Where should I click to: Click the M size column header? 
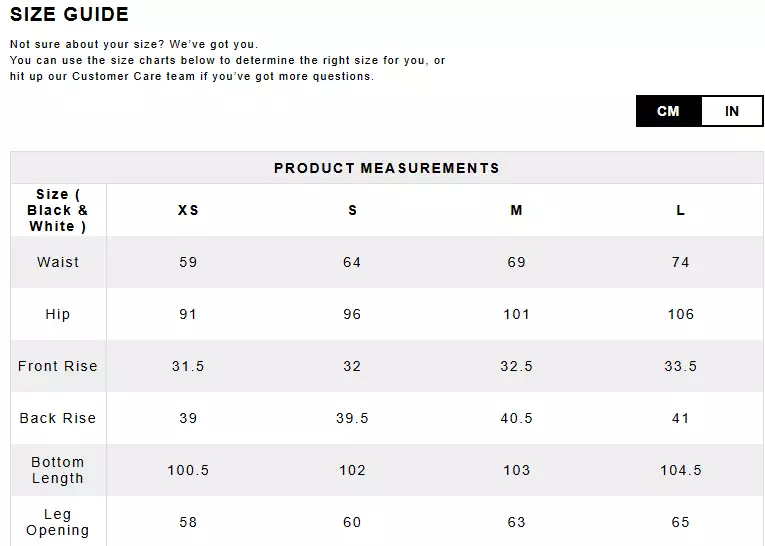516,210
